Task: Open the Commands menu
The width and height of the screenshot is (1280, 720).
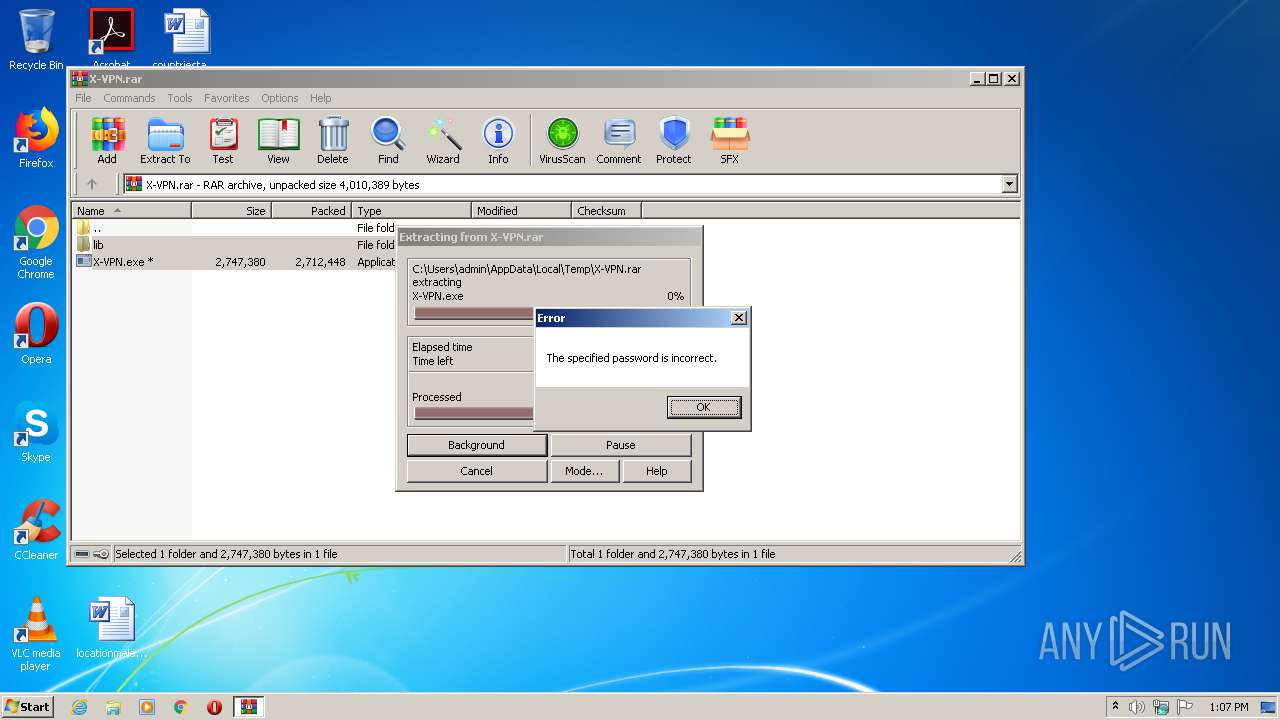Action: (129, 98)
